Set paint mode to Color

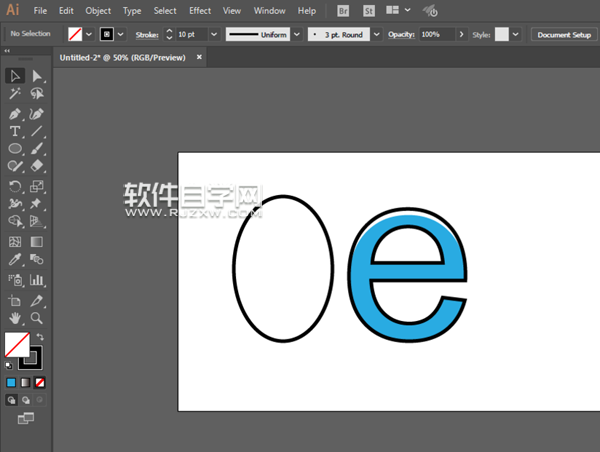[11, 382]
